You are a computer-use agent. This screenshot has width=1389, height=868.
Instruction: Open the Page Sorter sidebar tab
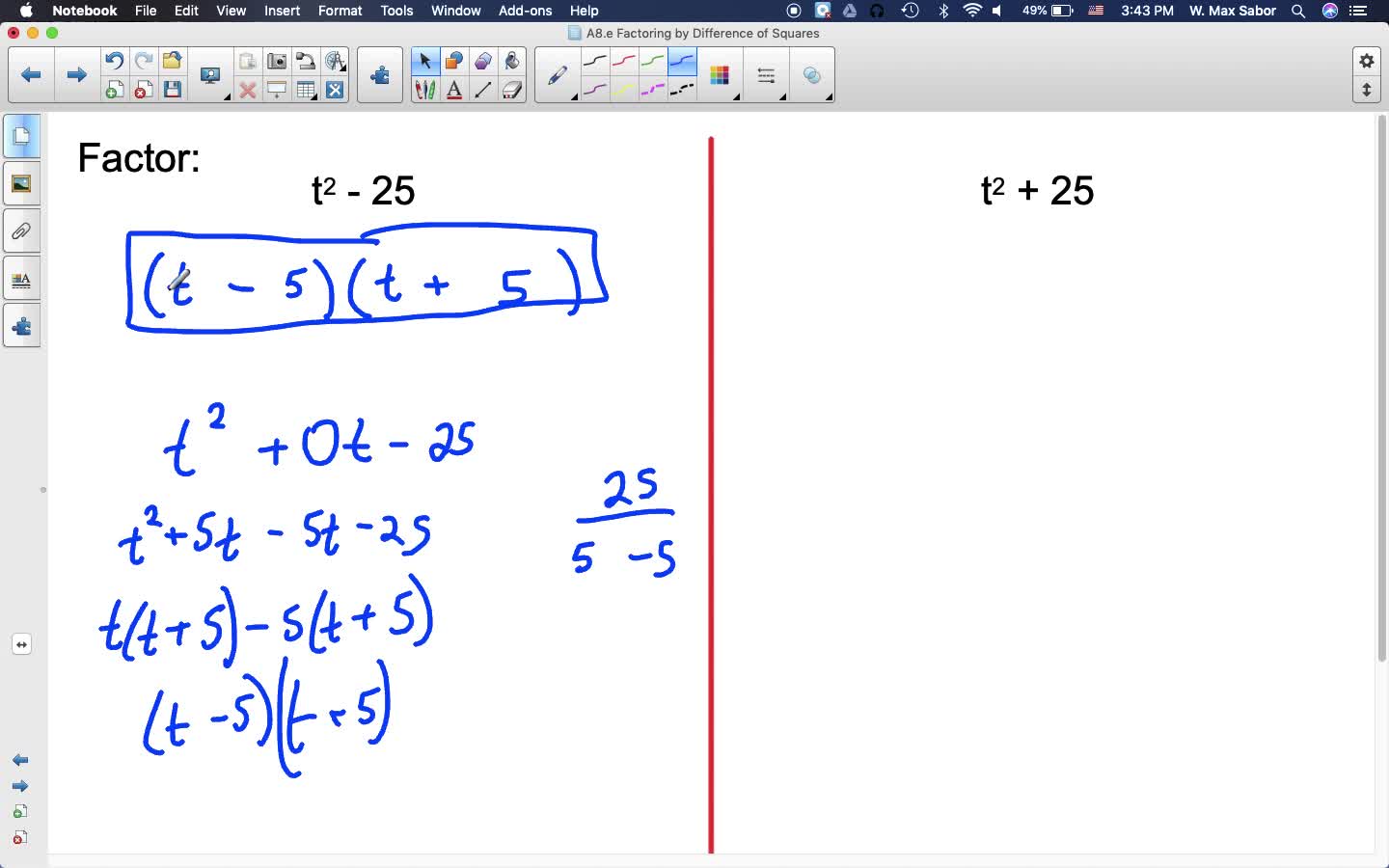point(21,136)
